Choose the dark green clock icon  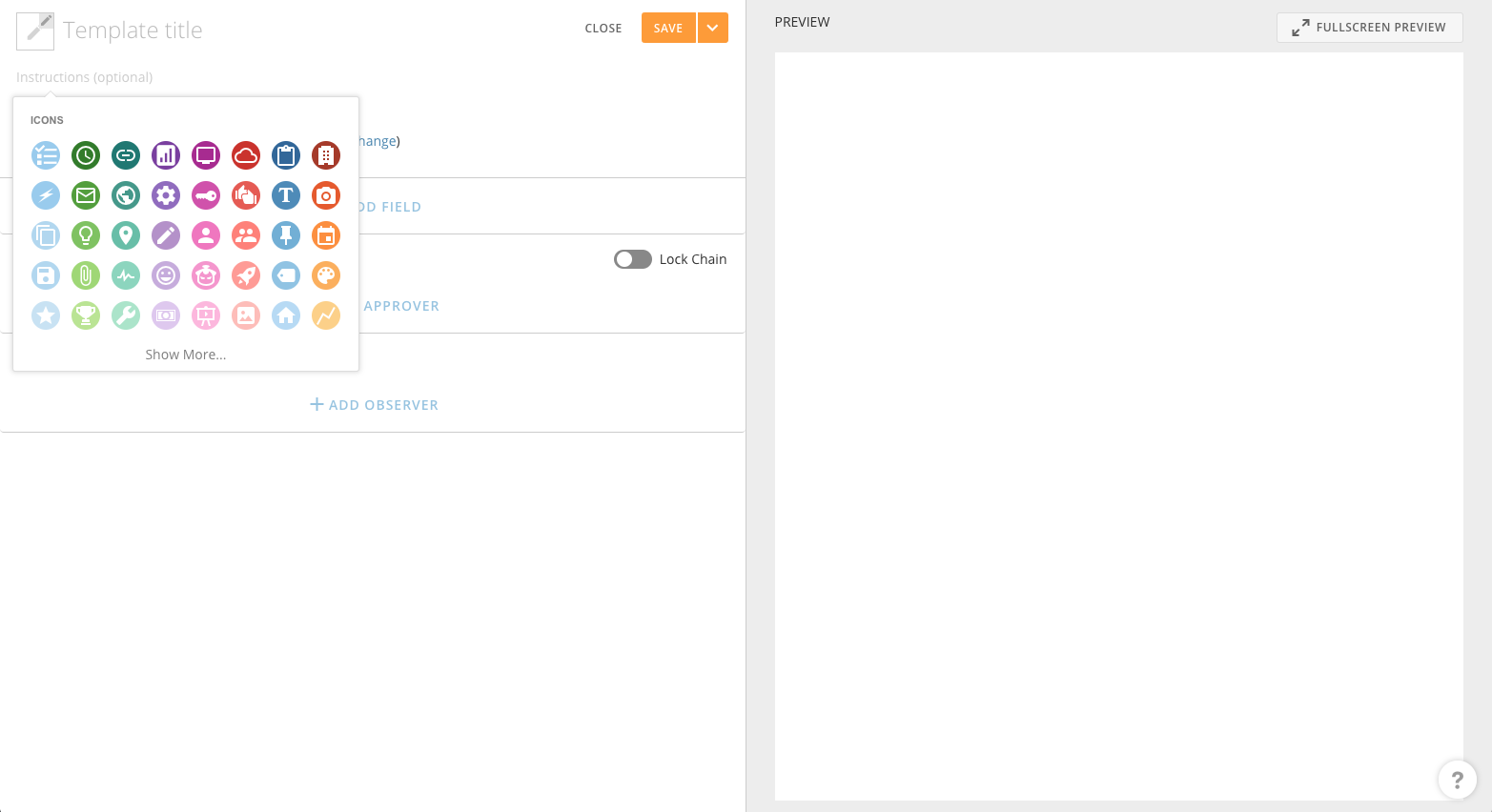point(86,155)
